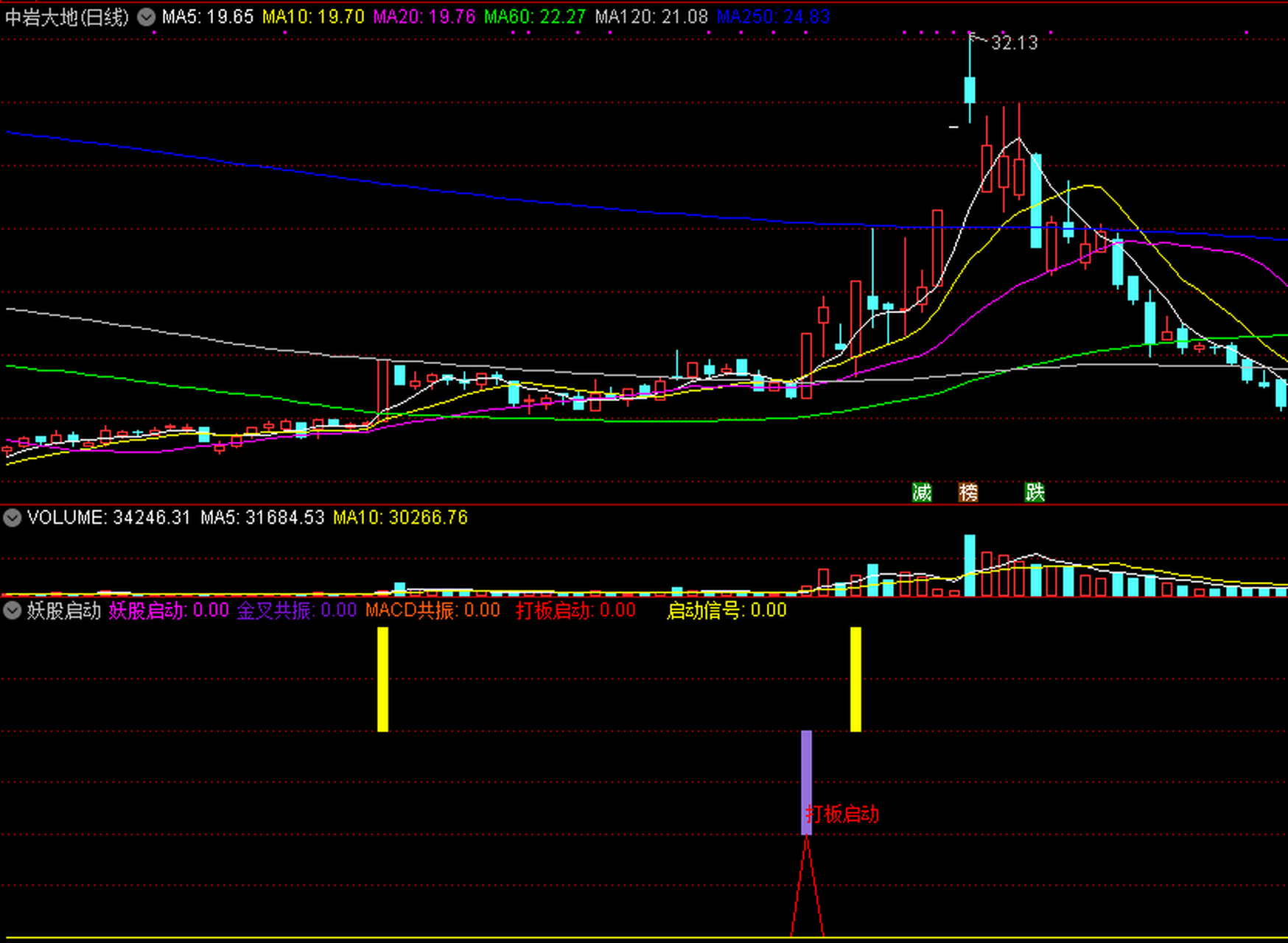This screenshot has width=1288, height=943.
Task: Click the red 打板启动 annotation text
Action: click(x=842, y=814)
